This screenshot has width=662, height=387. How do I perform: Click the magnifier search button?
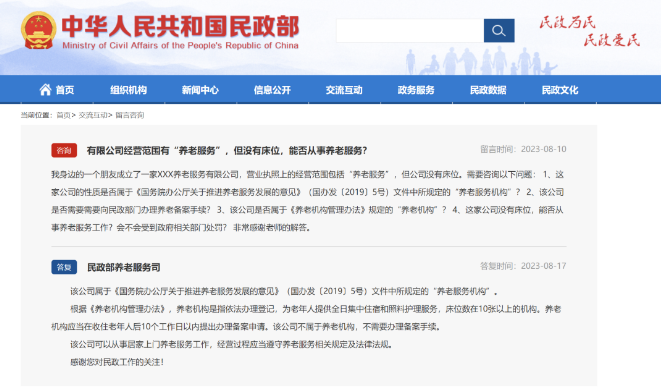[x=499, y=30]
